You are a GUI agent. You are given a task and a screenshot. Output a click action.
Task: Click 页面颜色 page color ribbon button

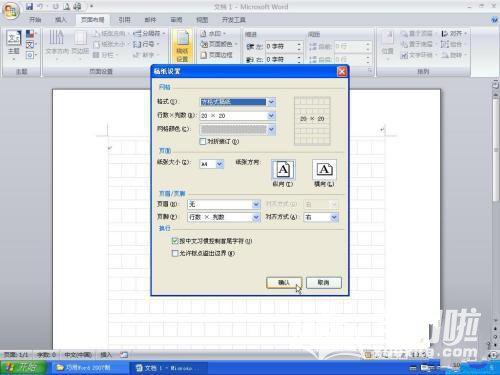pos(219,44)
